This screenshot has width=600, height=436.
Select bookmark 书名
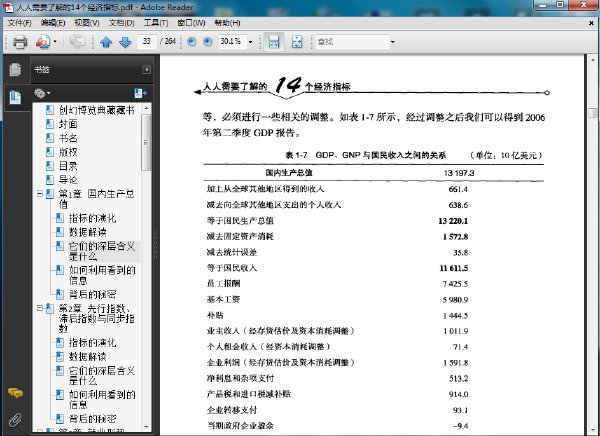68,138
